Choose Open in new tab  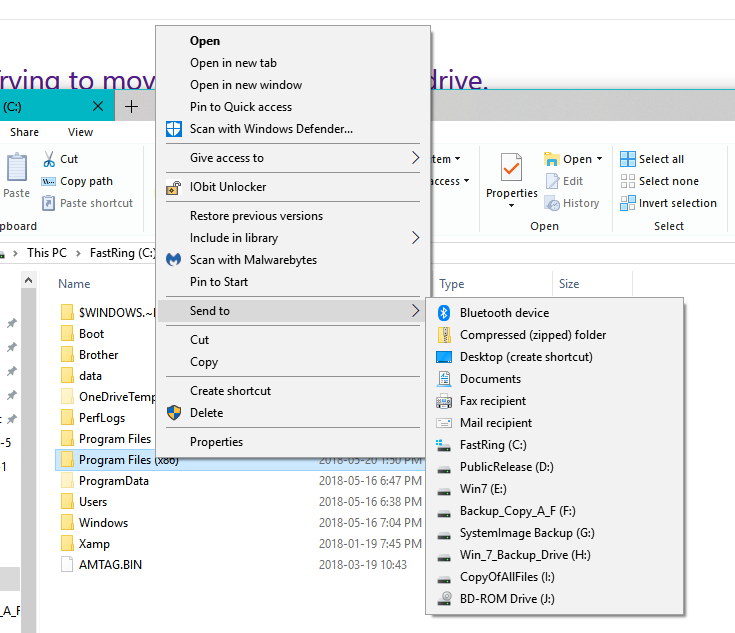click(233, 63)
